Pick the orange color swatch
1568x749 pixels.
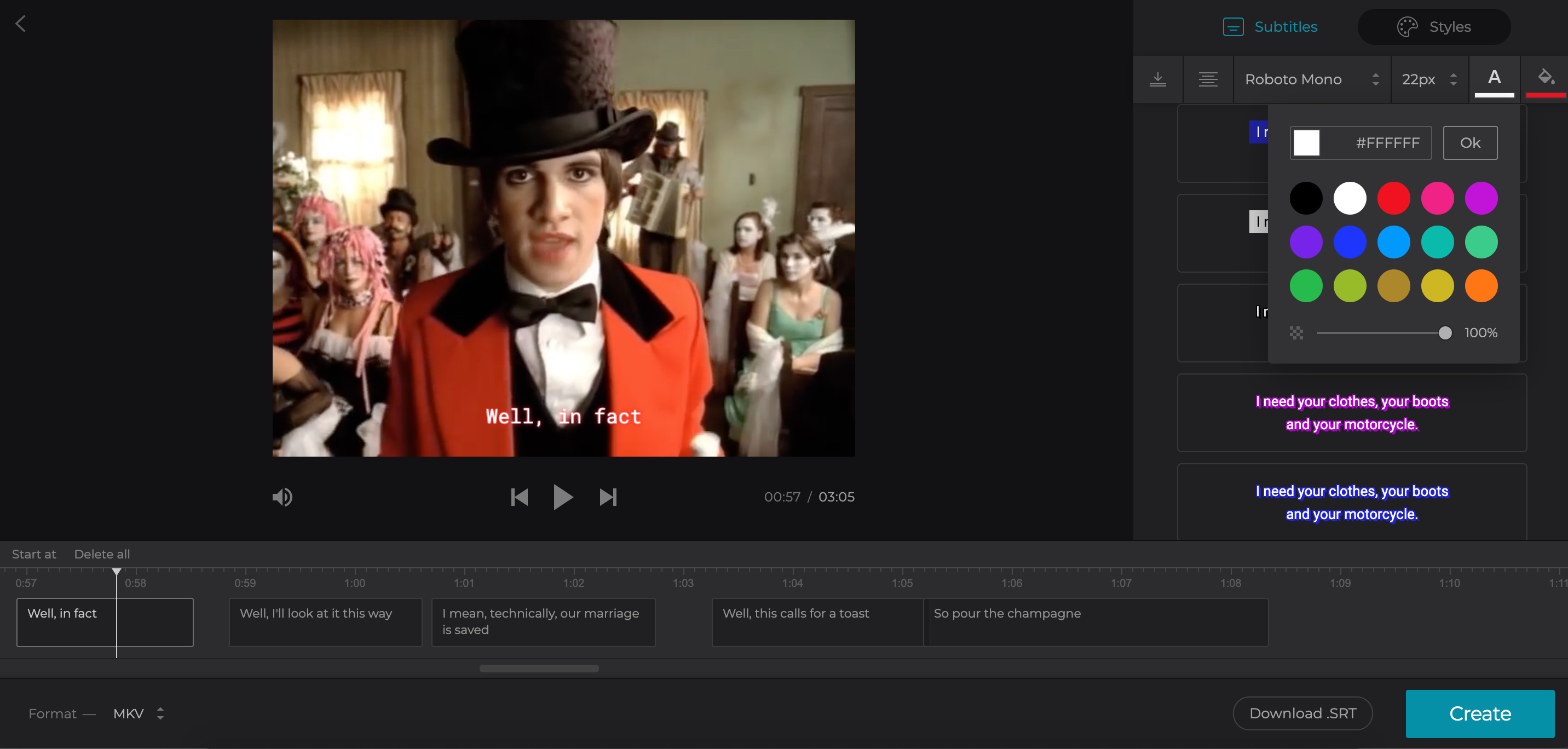tap(1481, 286)
